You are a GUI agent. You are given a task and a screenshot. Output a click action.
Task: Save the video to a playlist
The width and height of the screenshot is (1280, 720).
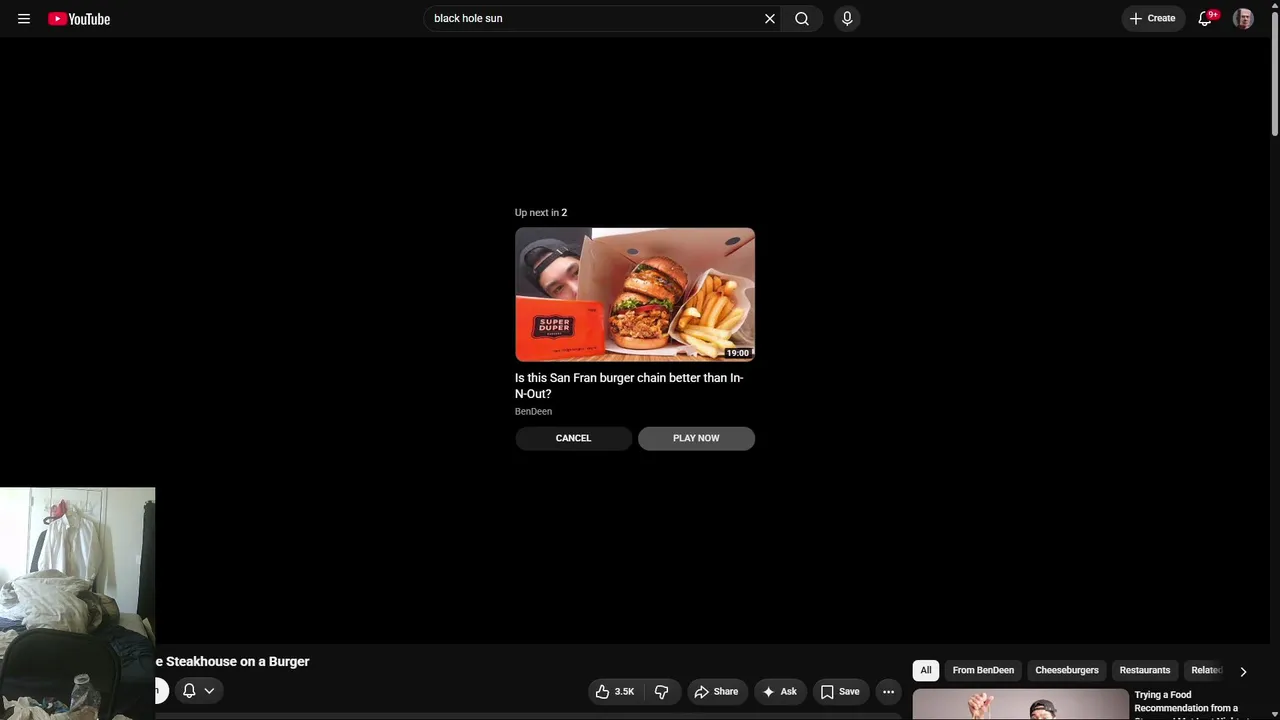841,691
